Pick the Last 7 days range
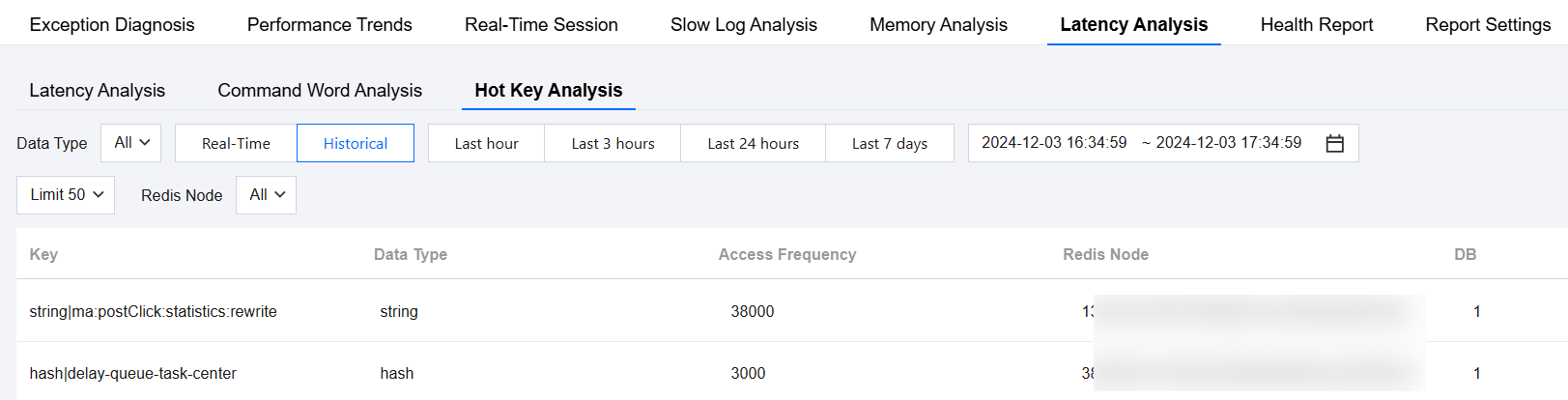The height and width of the screenshot is (400, 1568). [x=889, y=143]
